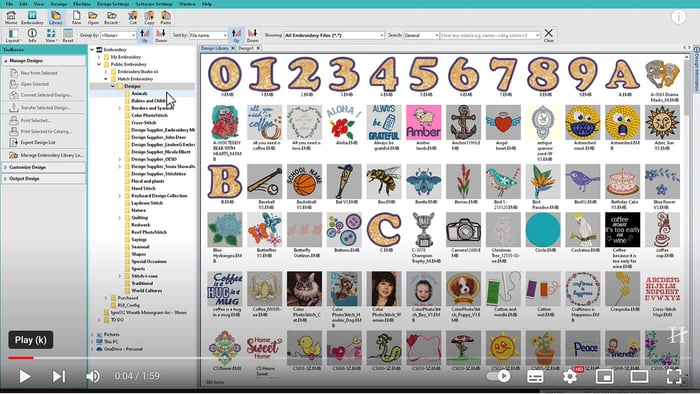
Task: Select the Sayings folder
Action: [x=139, y=240]
